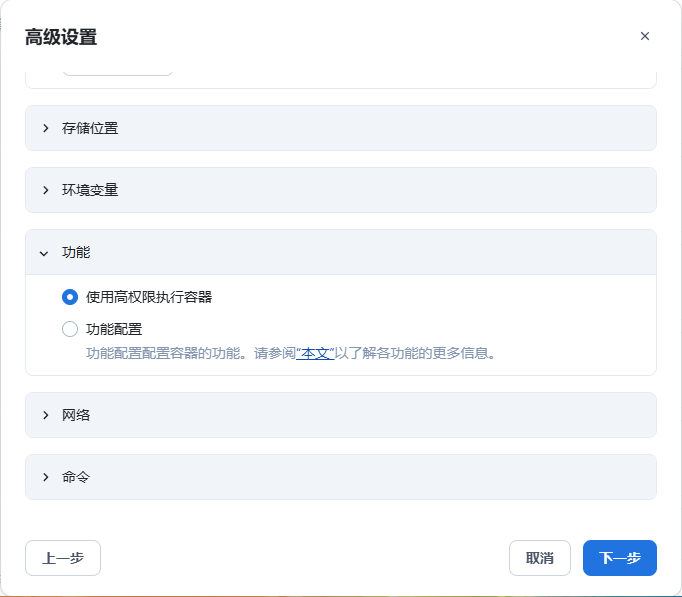Select 使用高权限执行容器 radio option

click(70, 297)
